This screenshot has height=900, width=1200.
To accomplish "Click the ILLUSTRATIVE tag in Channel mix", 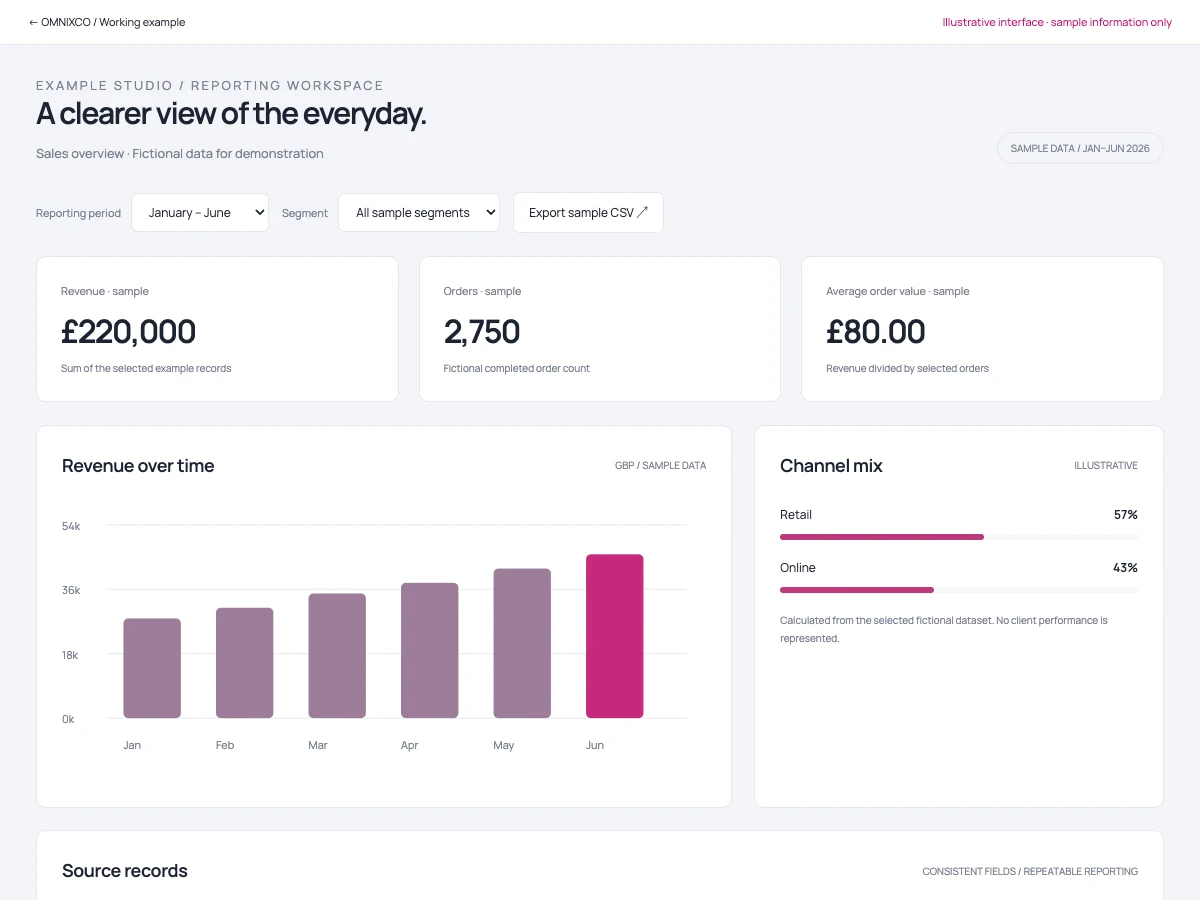I will tap(1106, 466).
